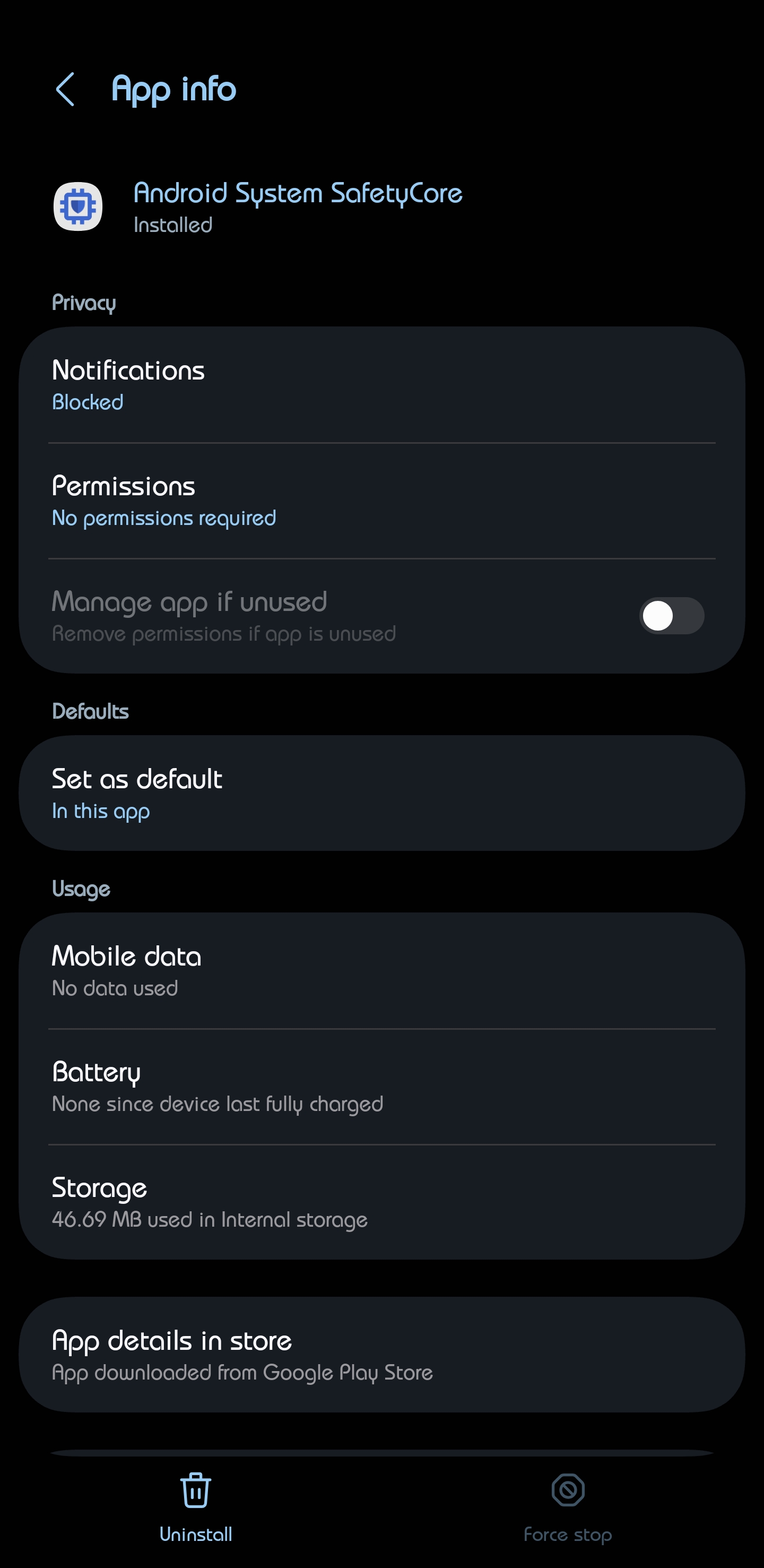Tap the Blocked notification status text
This screenshot has width=764, height=1568.
tap(88, 402)
